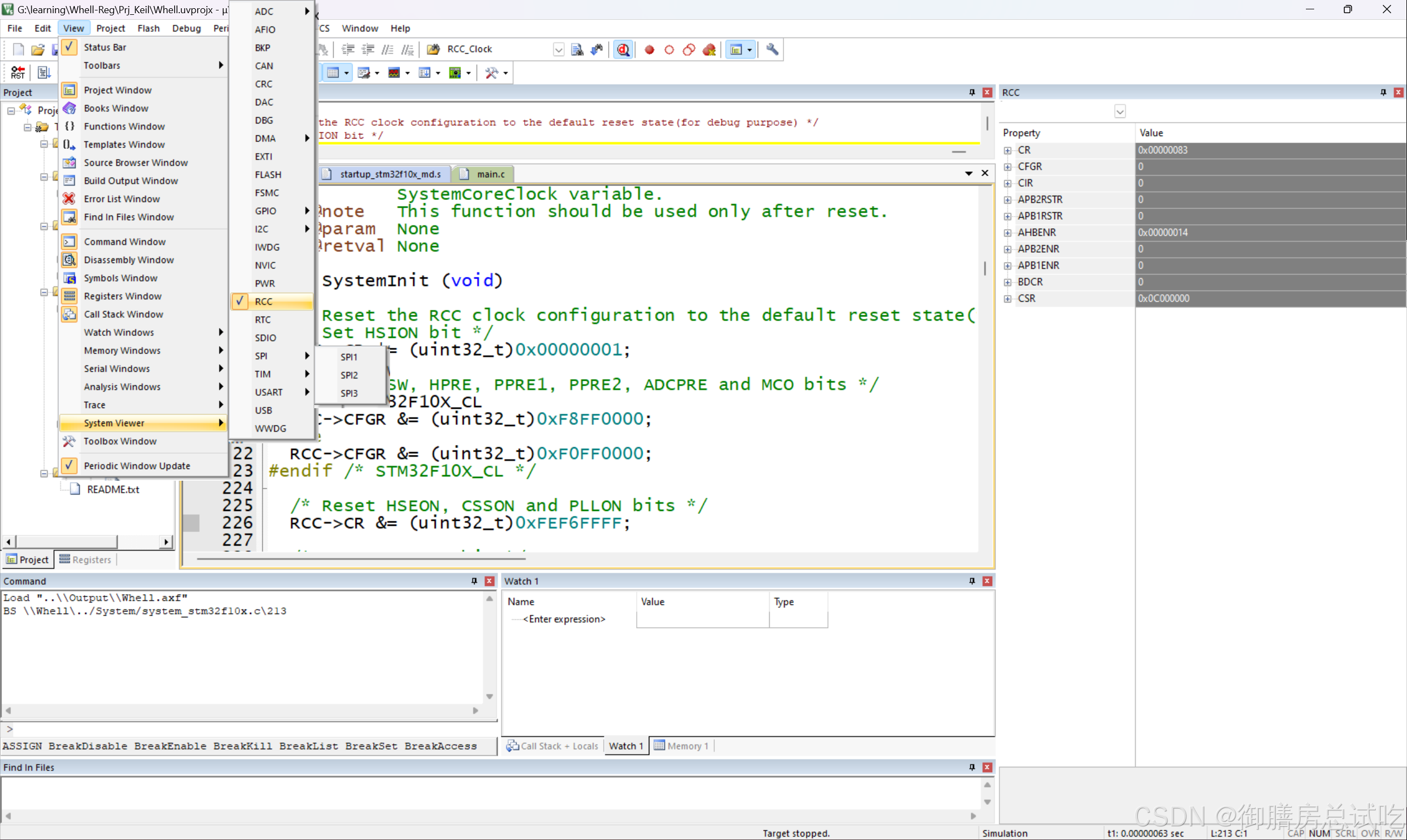Click the Insert/Remove Breakpoint red dot icon

click(x=649, y=49)
